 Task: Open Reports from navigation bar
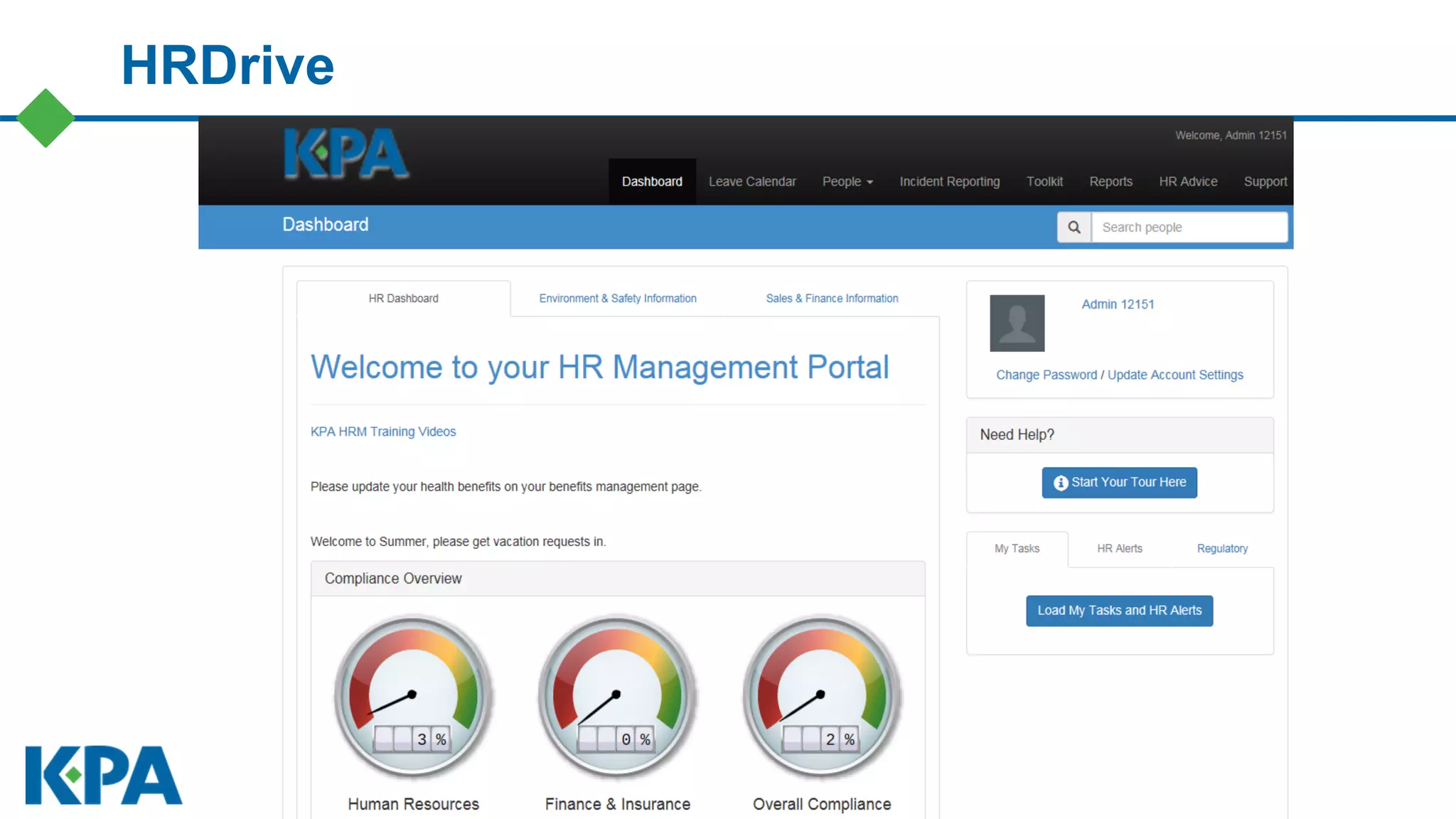[x=1110, y=182]
